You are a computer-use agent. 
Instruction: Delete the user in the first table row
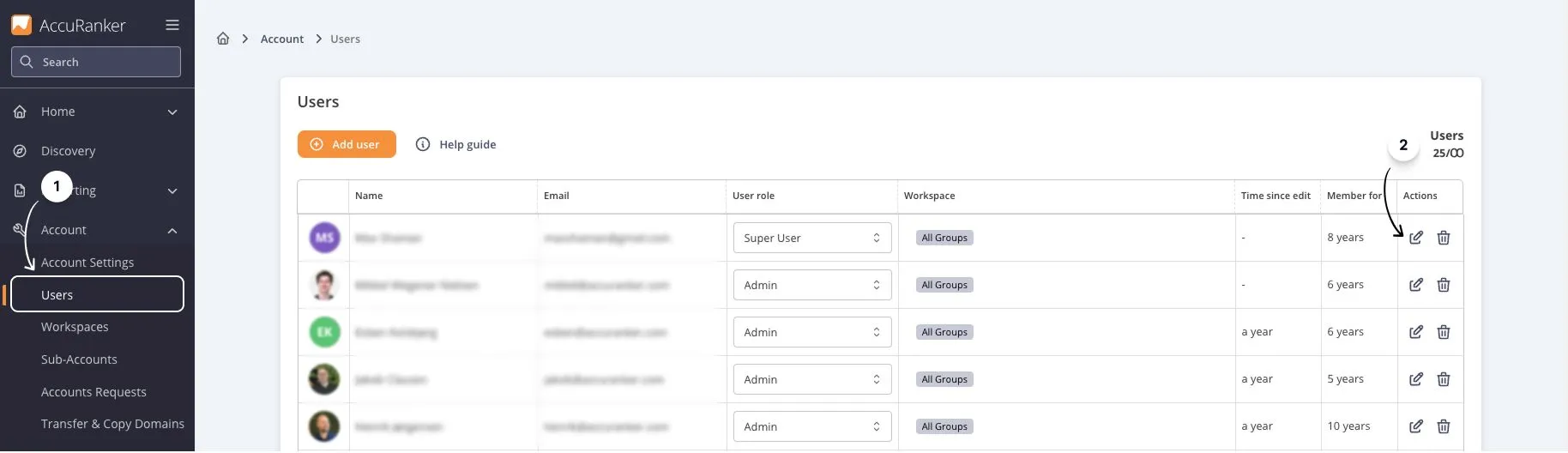pos(1444,238)
